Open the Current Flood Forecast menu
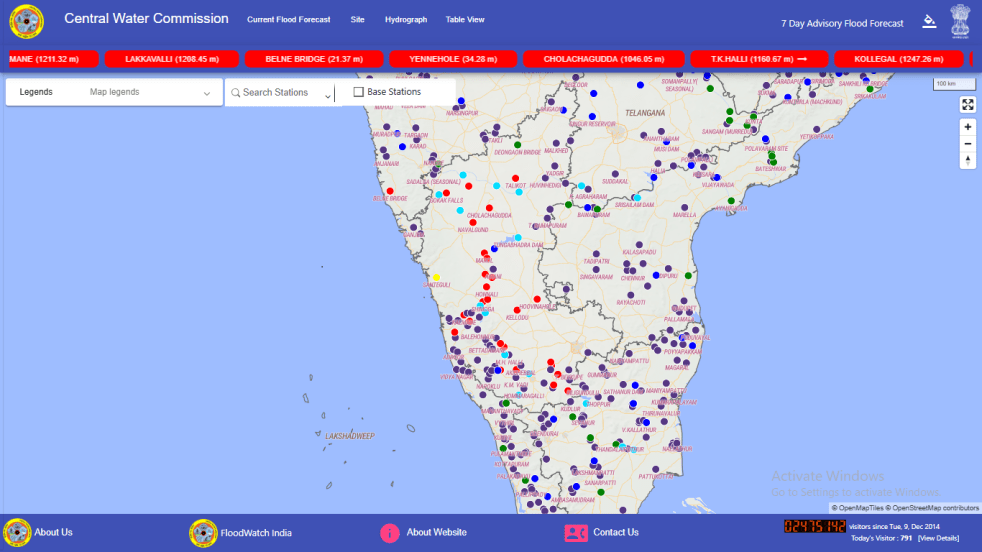The width and height of the screenshot is (982, 552). 288,20
